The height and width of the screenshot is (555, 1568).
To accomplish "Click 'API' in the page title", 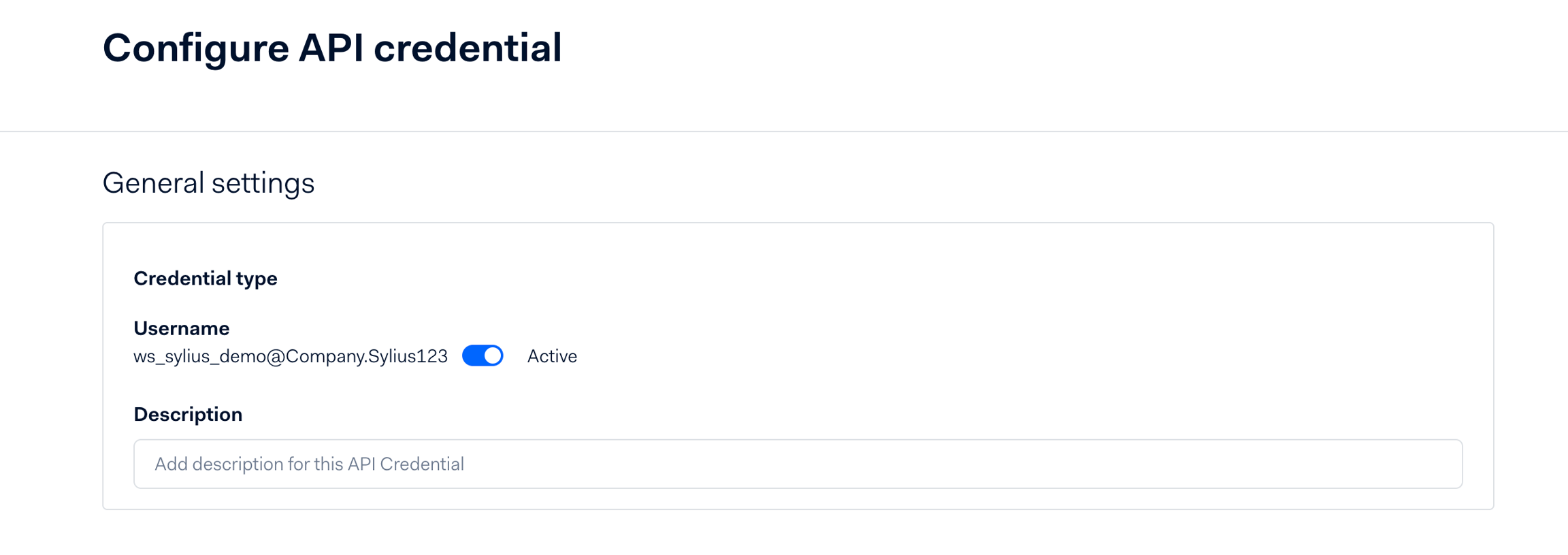I will click(331, 48).
